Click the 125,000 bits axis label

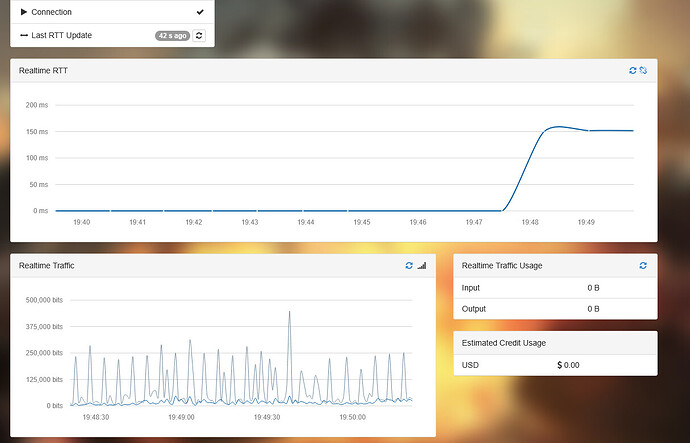point(44,379)
